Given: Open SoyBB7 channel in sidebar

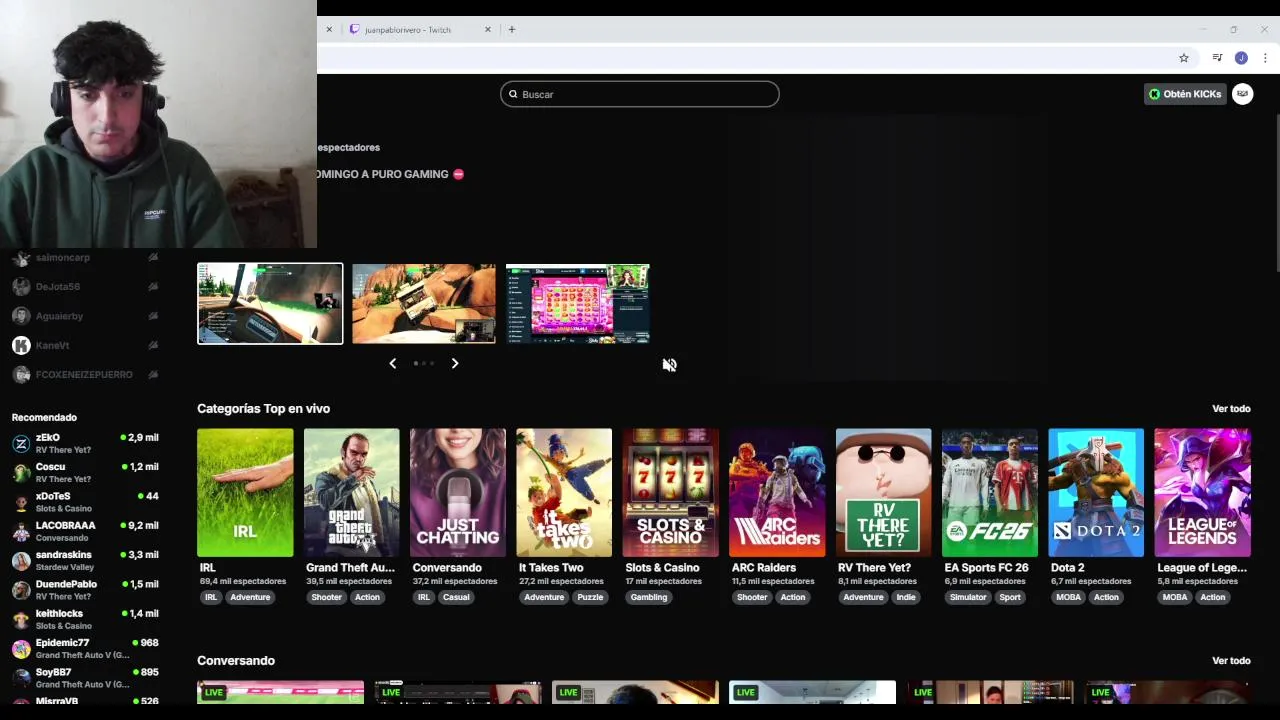Looking at the screenshot, I should [x=85, y=678].
